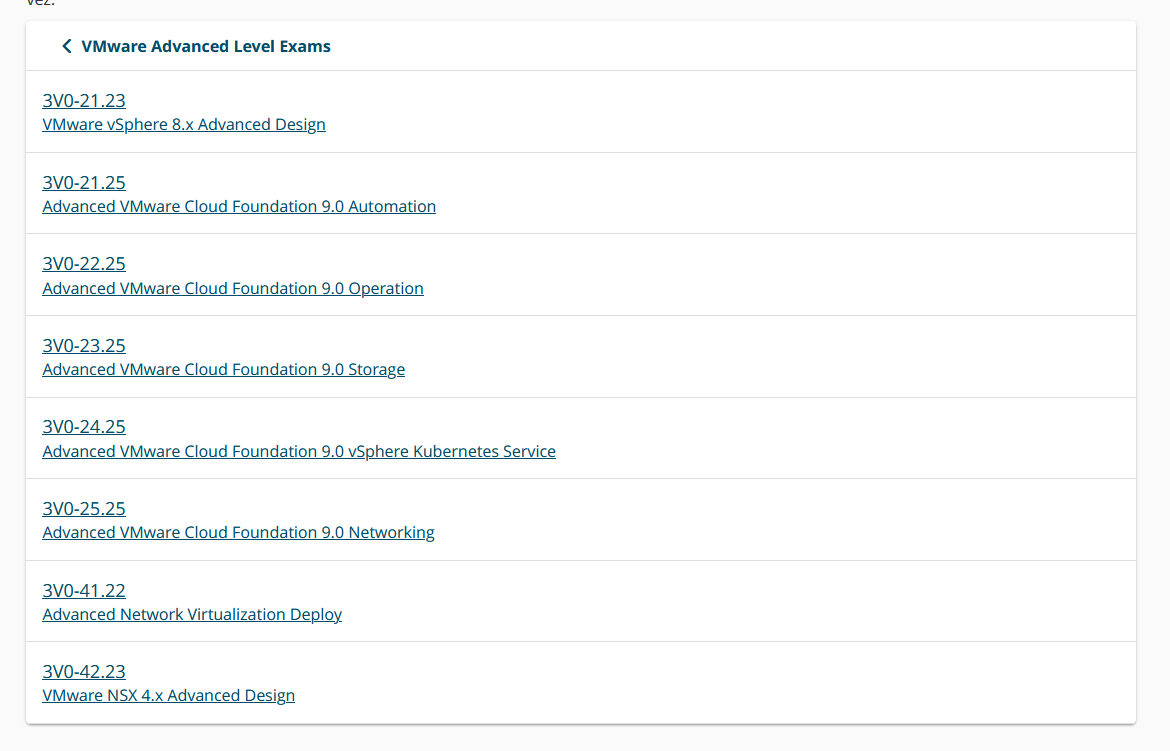This screenshot has height=751, width=1170.
Task: Click the back chevron icon
Action: coord(66,46)
